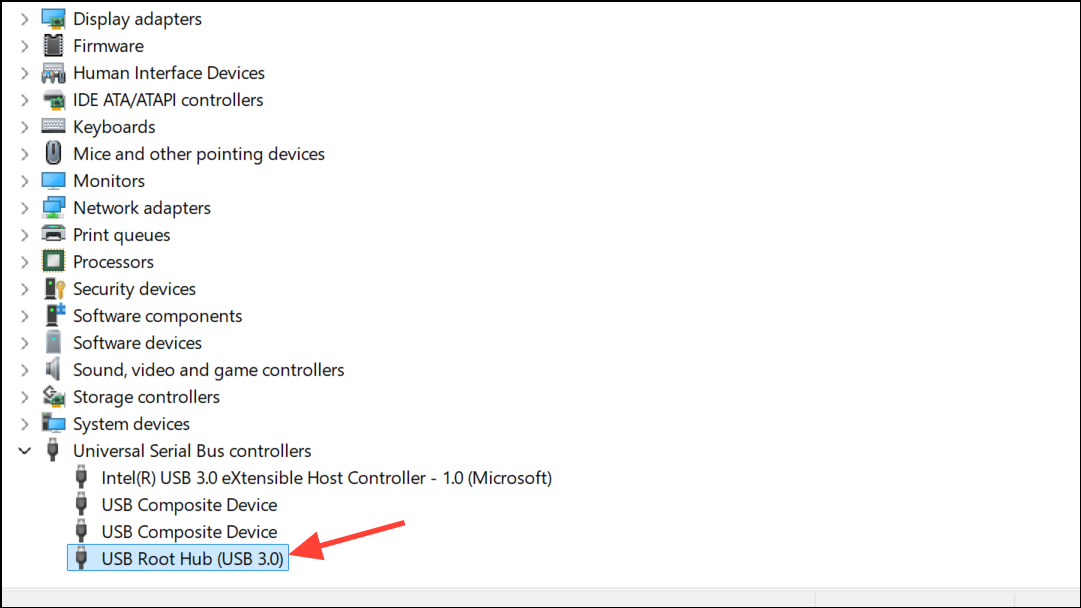Expand the Network adapters category
The image size is (1081, 608).
point(25,207)
